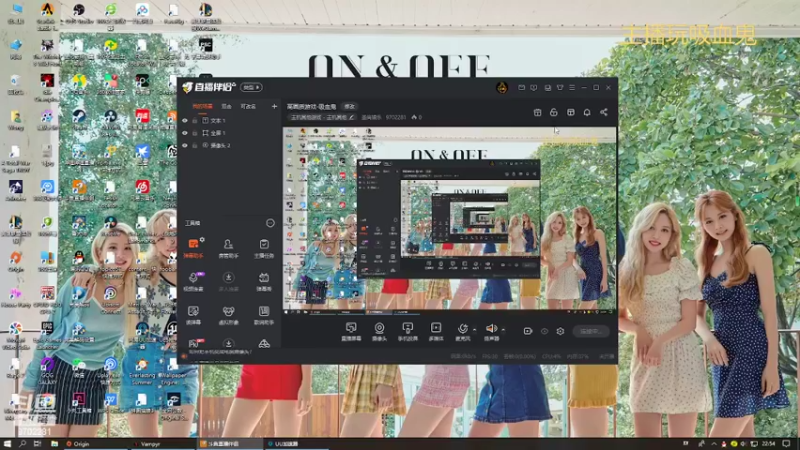Lock the 文本 1 layer

[x=195, y=120]
